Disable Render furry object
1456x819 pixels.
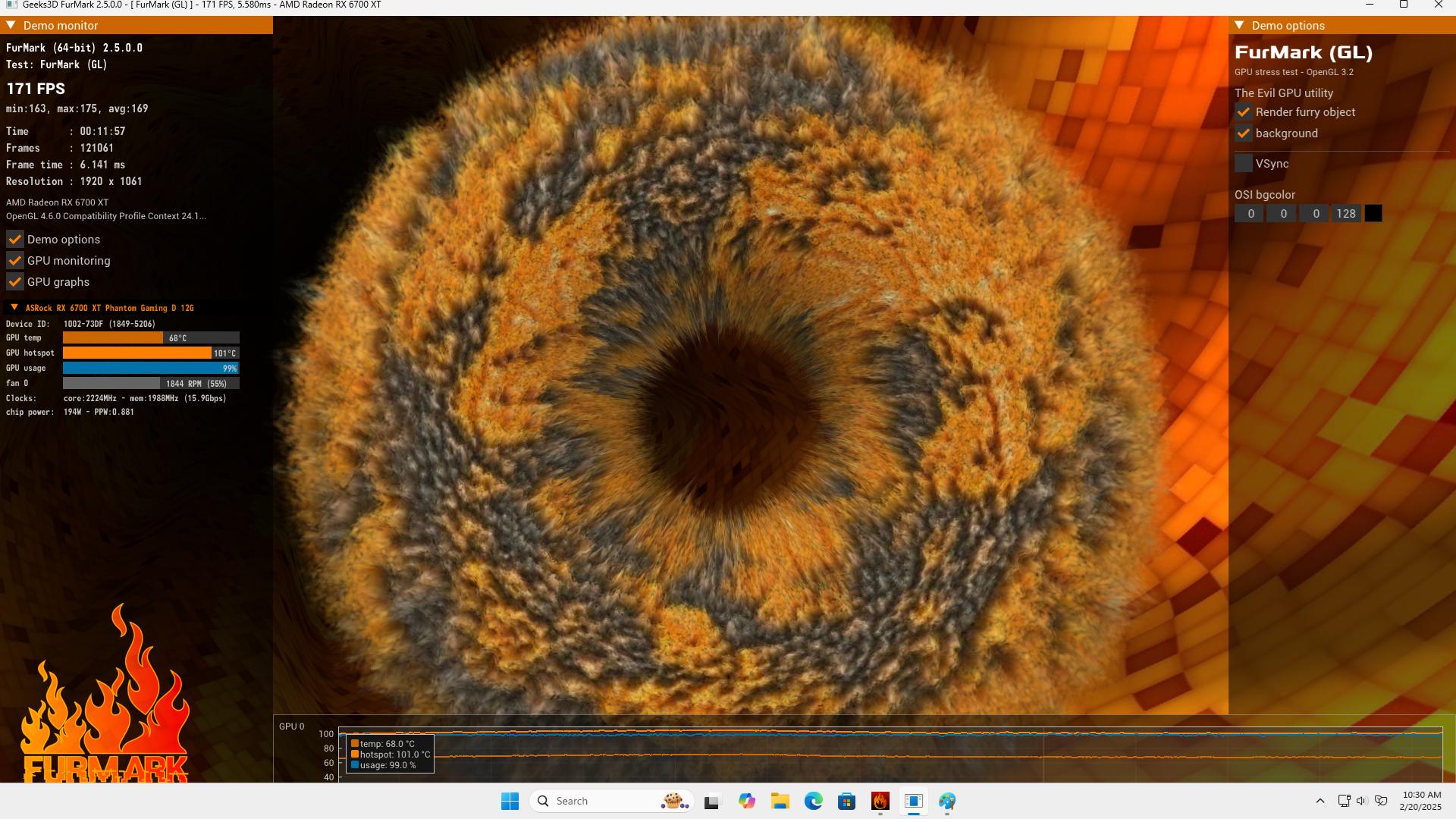[x=1244, y=111]
